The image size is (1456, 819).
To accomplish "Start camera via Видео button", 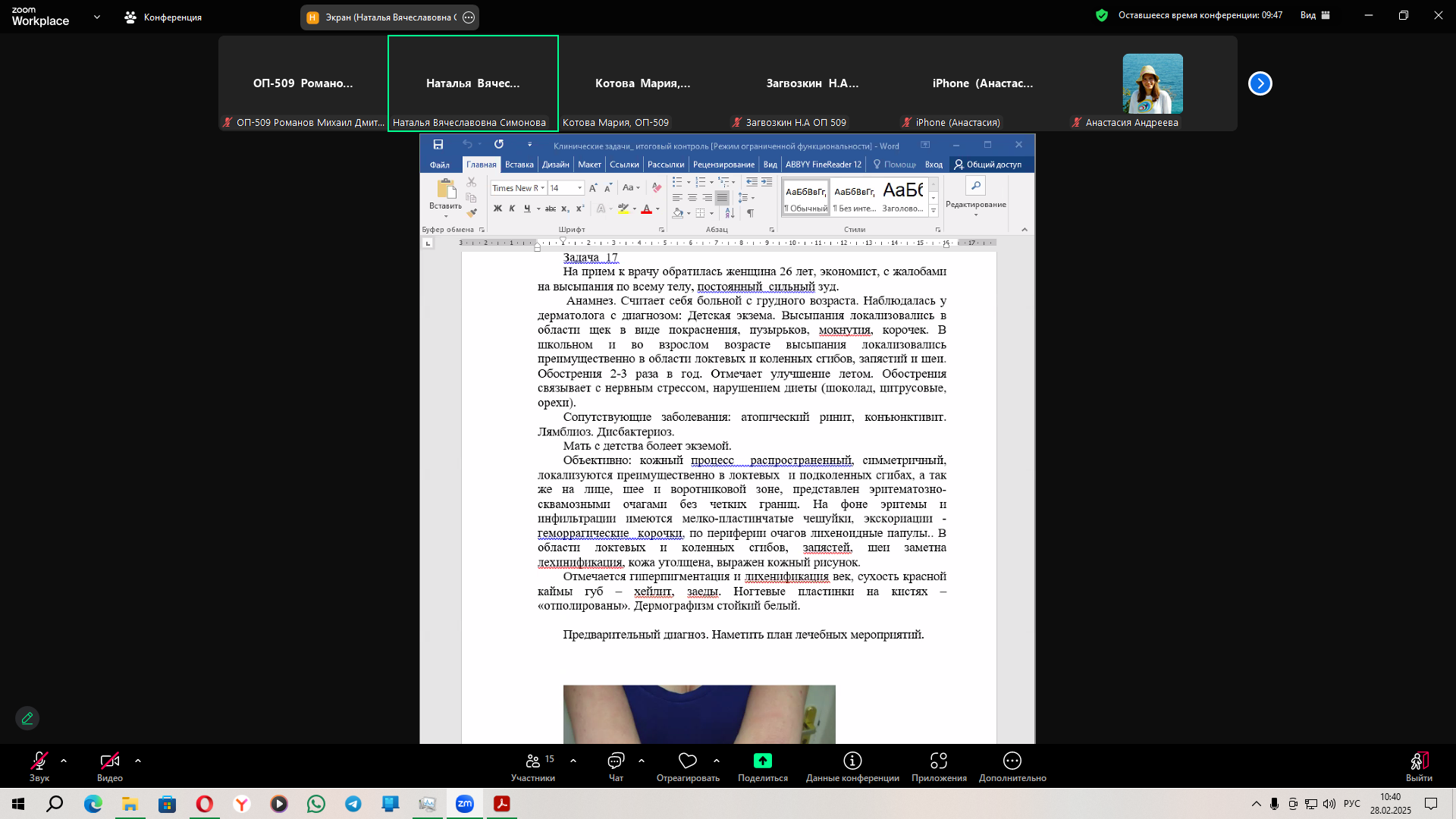I will 109,766.
